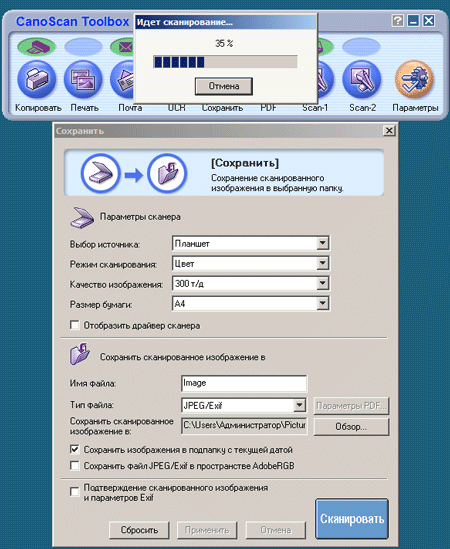Click the scanner icon beside Параметры сканера
The height and width of the screenshot is (549, 450).
82,218
